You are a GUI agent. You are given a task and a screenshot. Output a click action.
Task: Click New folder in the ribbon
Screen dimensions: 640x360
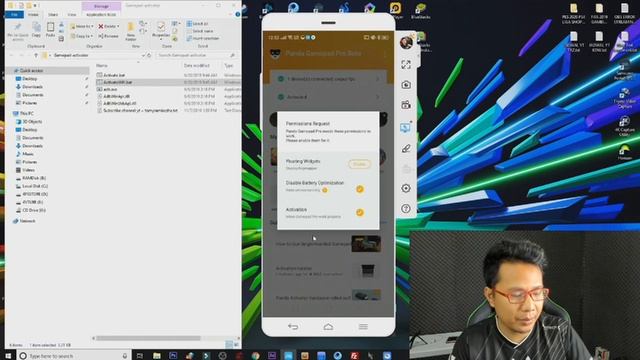point(131,31)
